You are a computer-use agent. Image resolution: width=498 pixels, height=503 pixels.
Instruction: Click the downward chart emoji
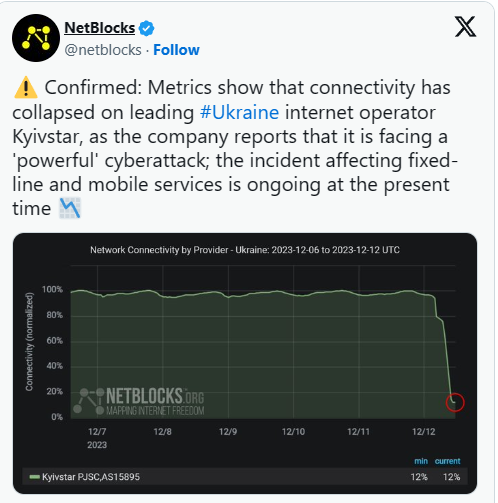[x=70, y=208]
